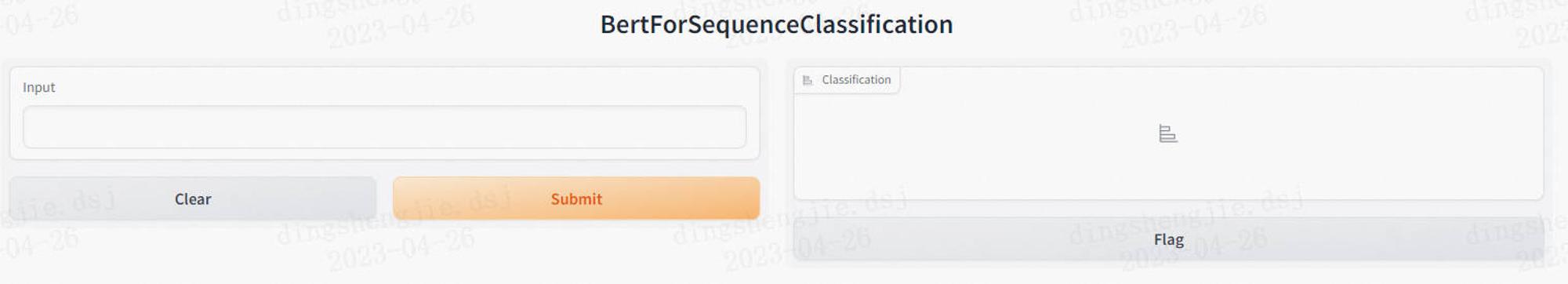Reset the form using Clear
This screenshot has width=1568, height=284.
[193, 198]
